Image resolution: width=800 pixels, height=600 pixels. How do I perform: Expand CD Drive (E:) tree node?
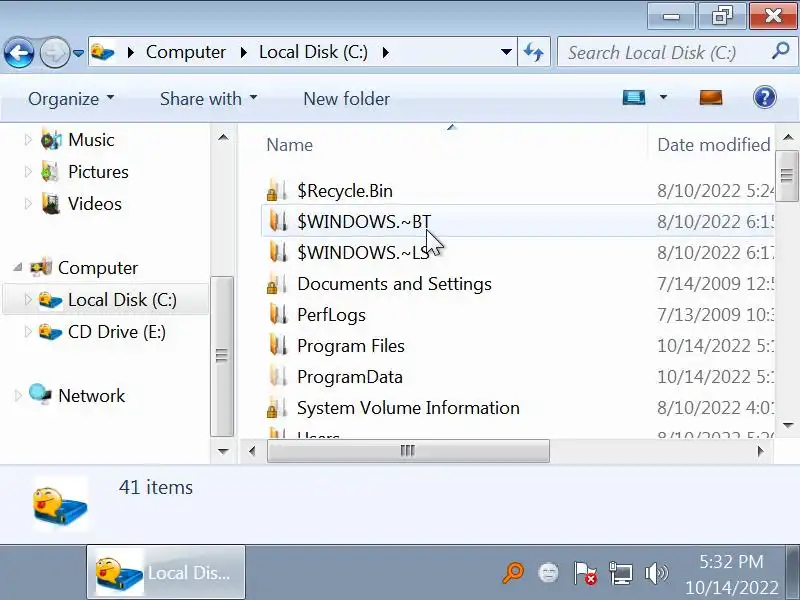[28, 332]
